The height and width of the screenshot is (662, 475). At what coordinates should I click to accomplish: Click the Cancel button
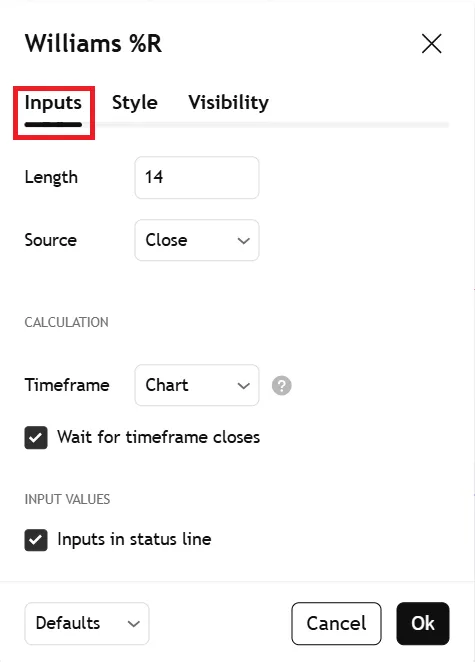[337, 624]
